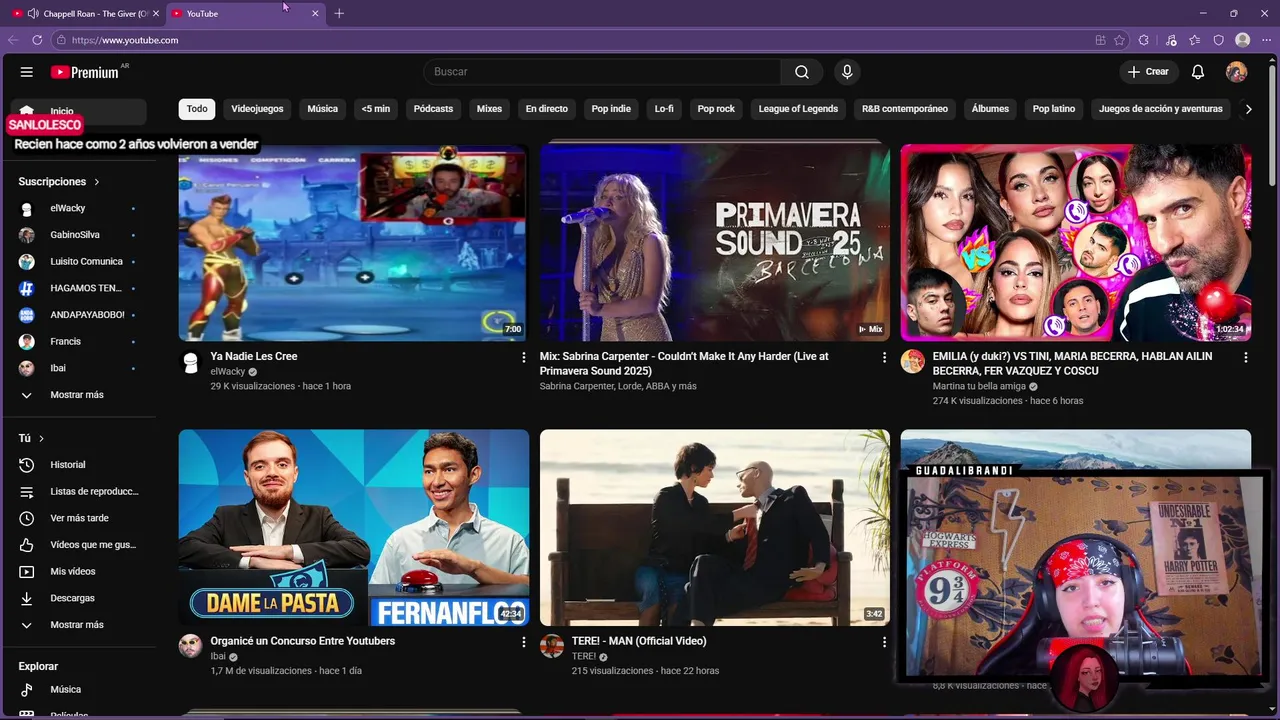
Task: Click the Crear button
Action: [1147, 72]
